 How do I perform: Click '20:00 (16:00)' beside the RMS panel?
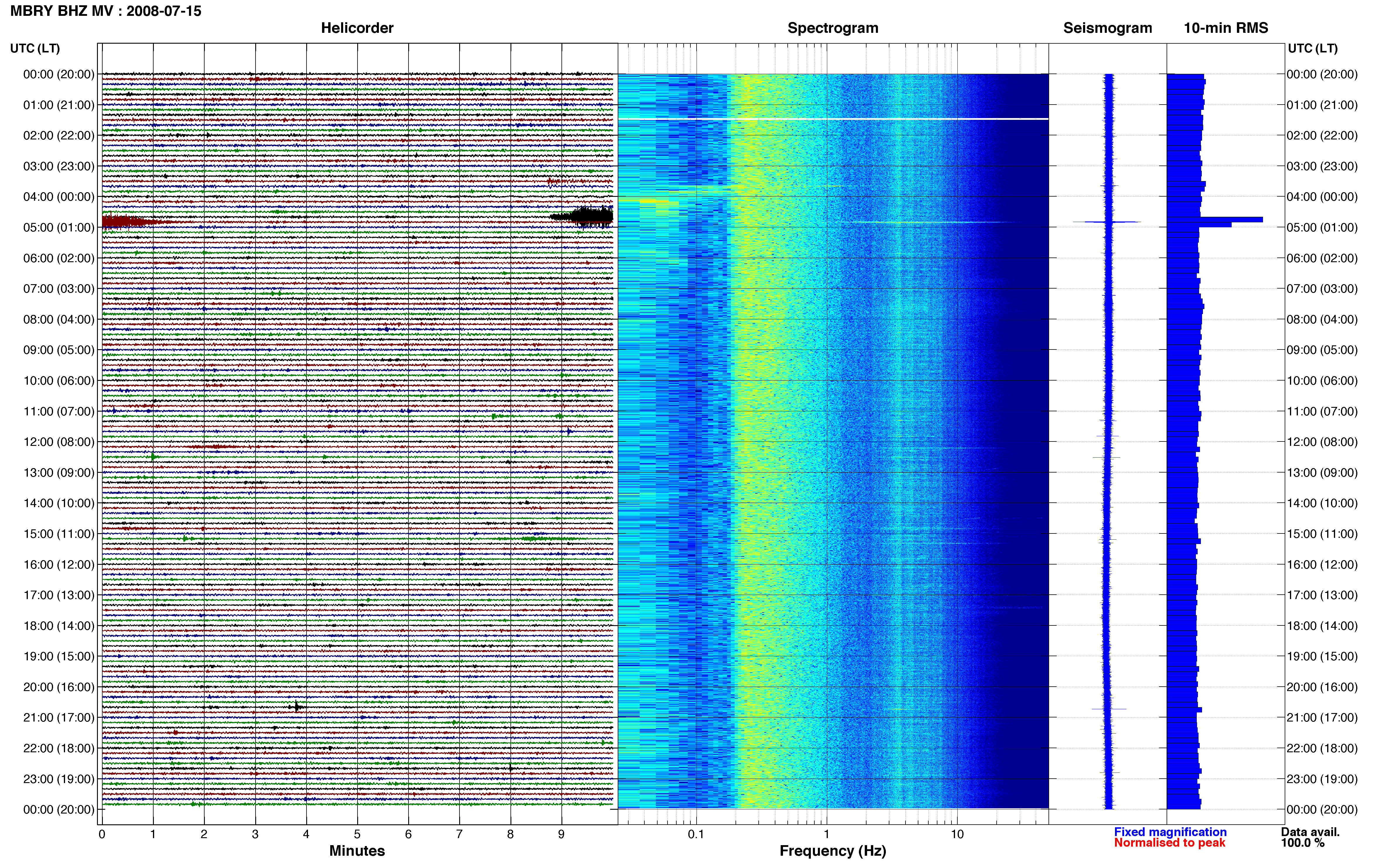(1322, 687)
